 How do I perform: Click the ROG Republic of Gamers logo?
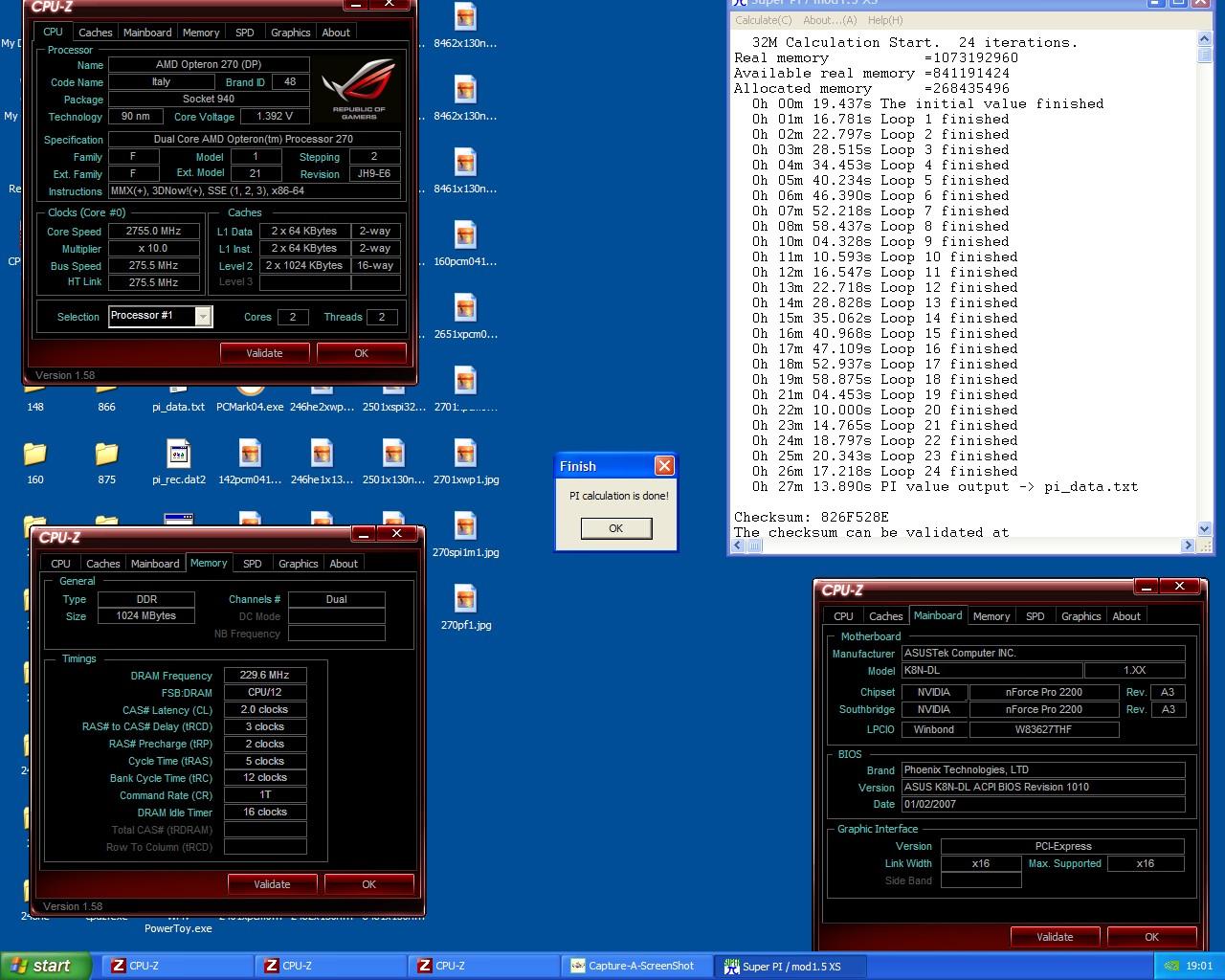point(359,88)
